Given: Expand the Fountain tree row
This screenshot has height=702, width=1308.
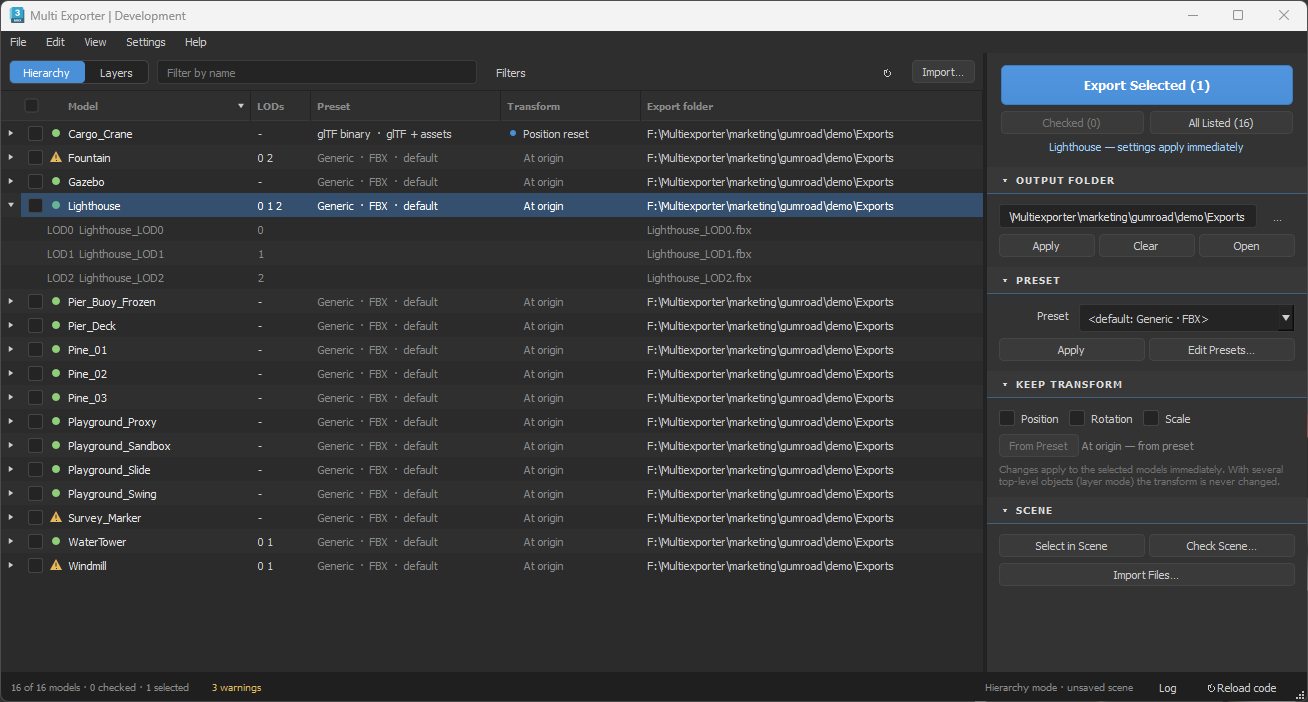Looking at the screenshot, I should coord(11,158).
